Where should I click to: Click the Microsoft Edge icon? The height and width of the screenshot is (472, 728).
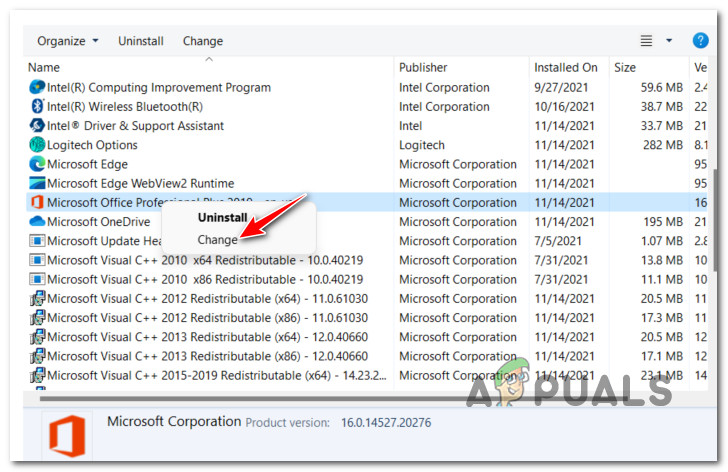coord(37,164)
